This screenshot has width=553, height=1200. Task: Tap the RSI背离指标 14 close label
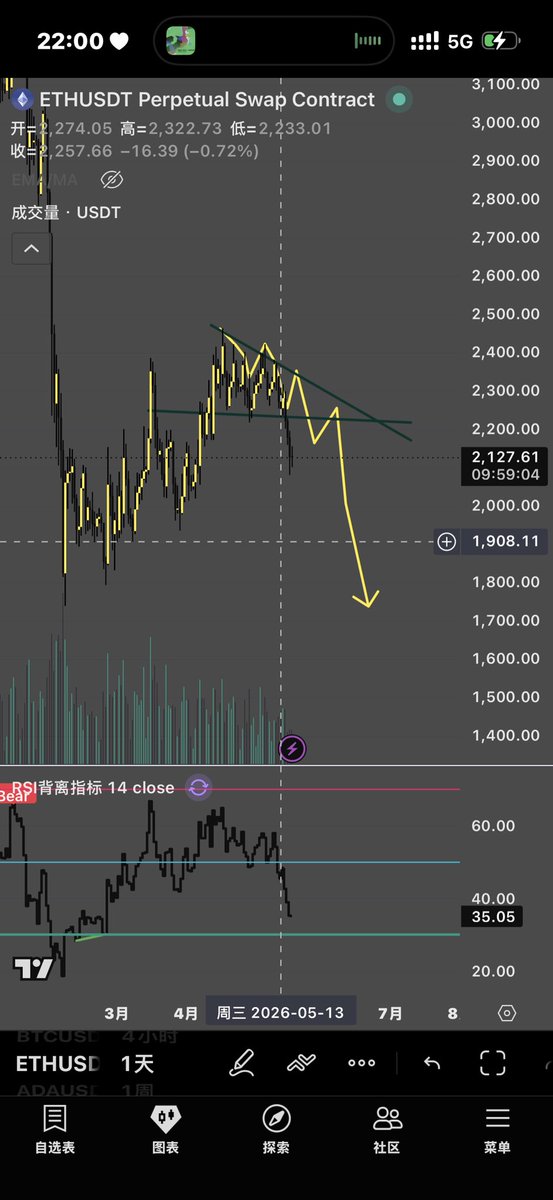tap(93, 788)
